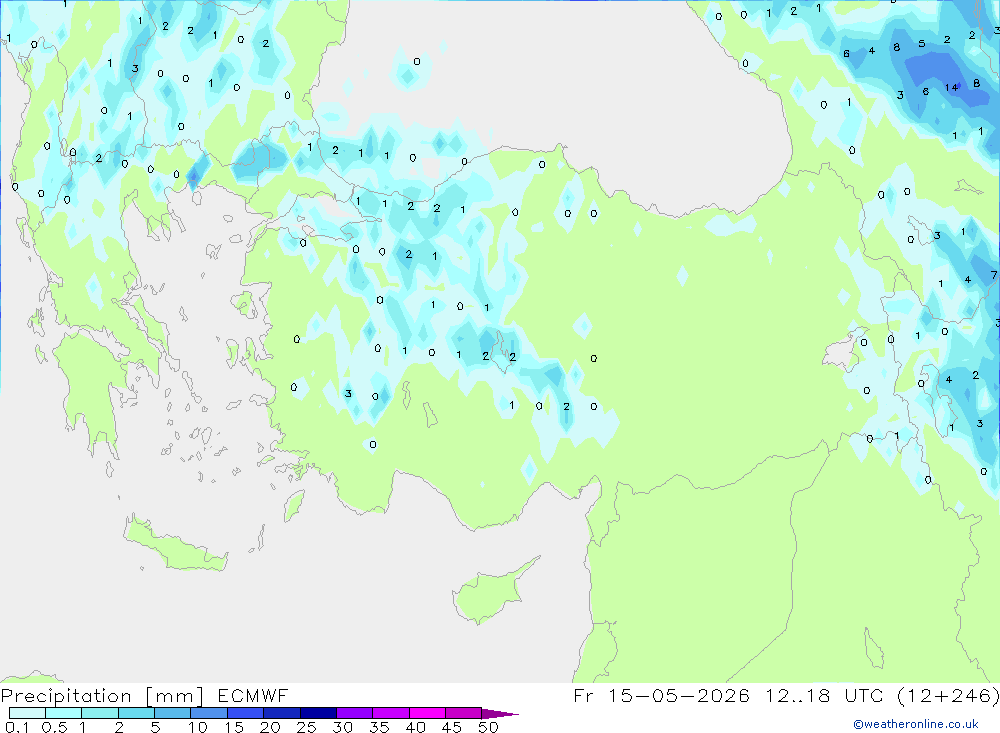Select the 1–2 mm legend color swatch
This screenshot has height=733, width=1000.
pos(99,713)
